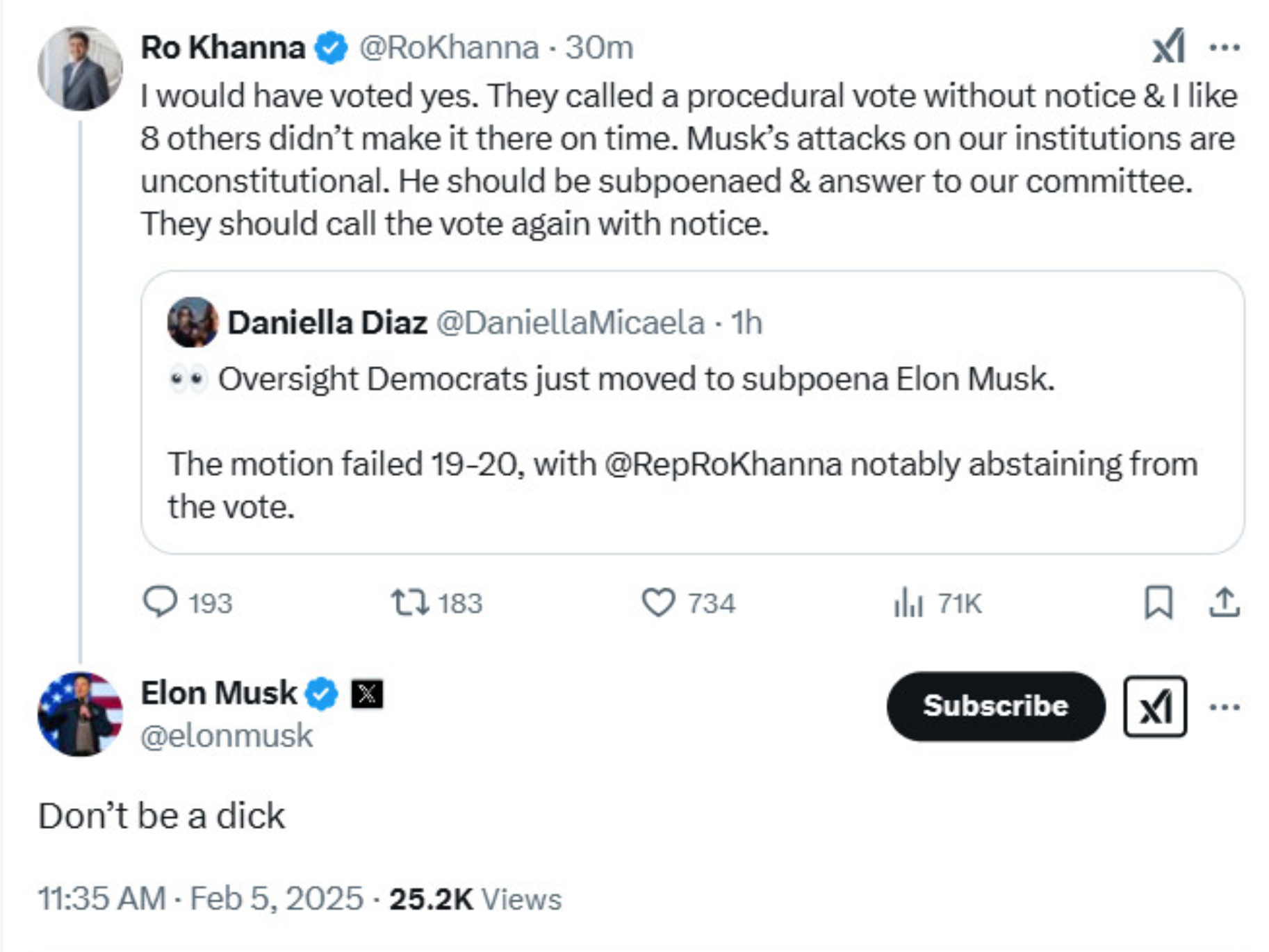Open Elon Musk's profile avatar
The image size is (1269, 952).
(80, 714)
